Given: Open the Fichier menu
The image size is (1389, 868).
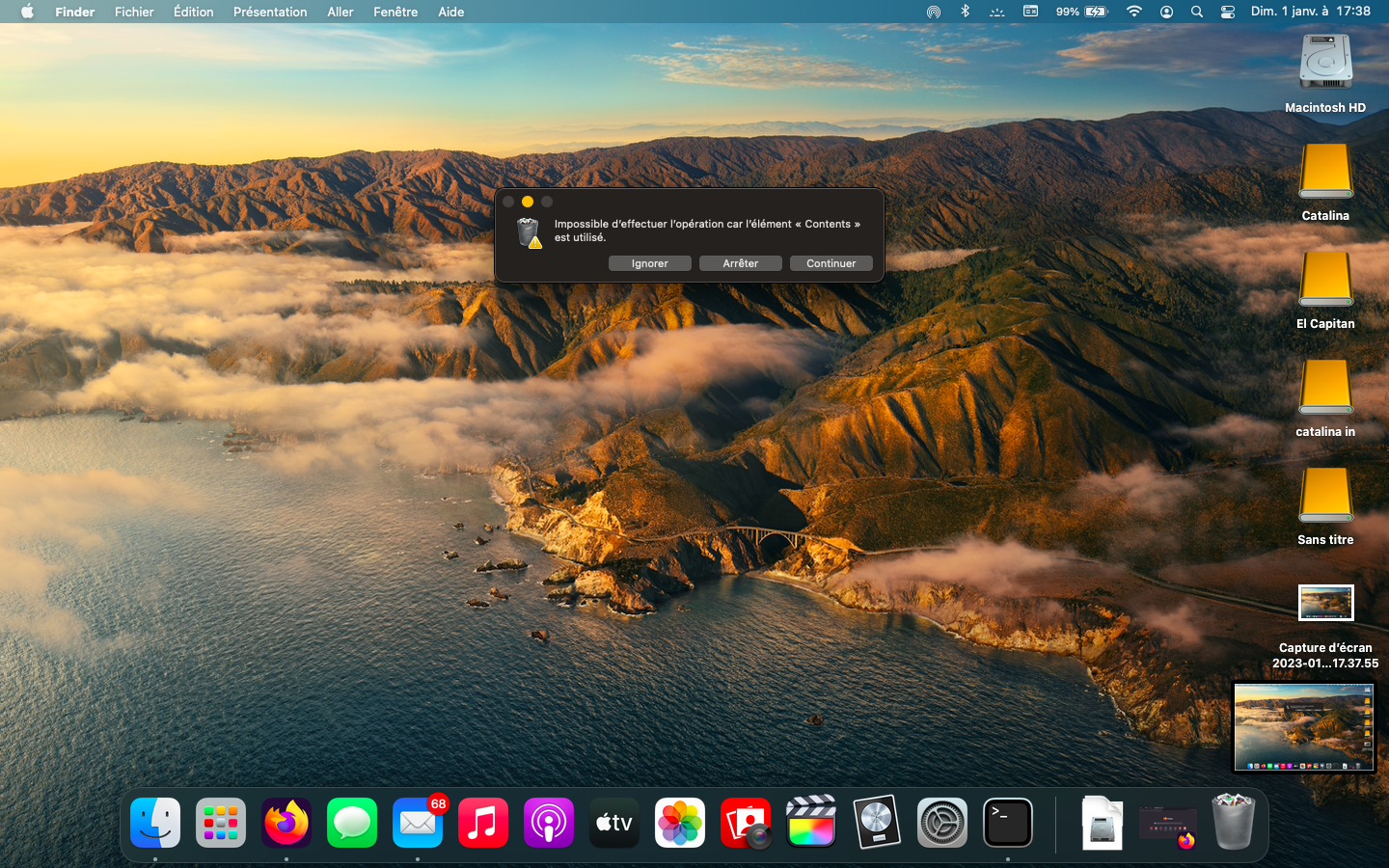Looking at the screenshot, I should coord(134,12).
